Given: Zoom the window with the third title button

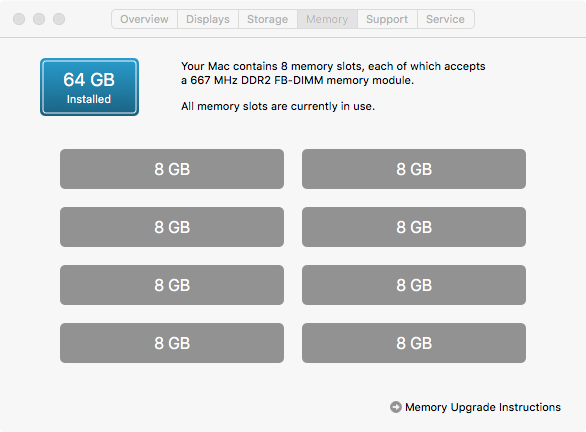Looking at the screenshot, I should coord(59,19).
